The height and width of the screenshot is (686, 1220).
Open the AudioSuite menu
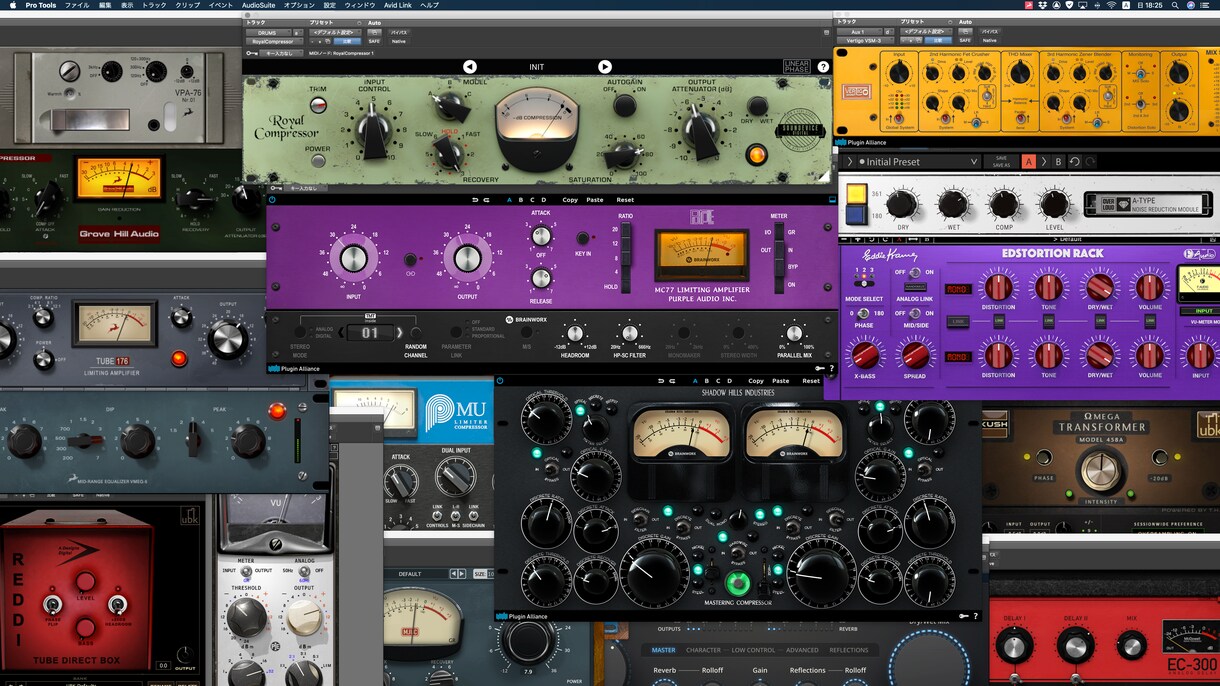pos(258,5)
